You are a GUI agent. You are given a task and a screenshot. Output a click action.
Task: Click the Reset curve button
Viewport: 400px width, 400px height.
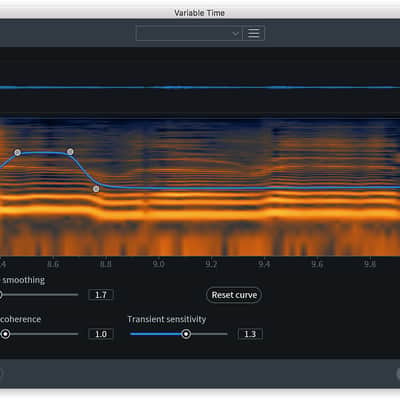[234, 295]
